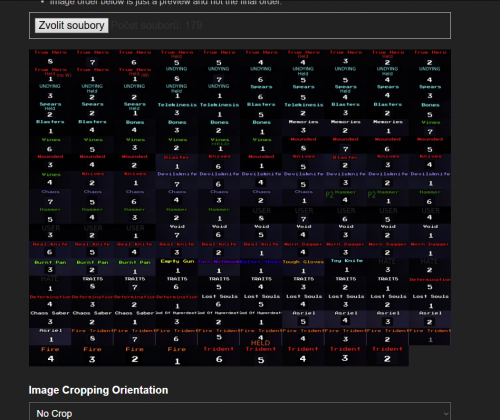Select the True Hero 3 thumbnail
500x420 pixels.
[x=345, y=58]
